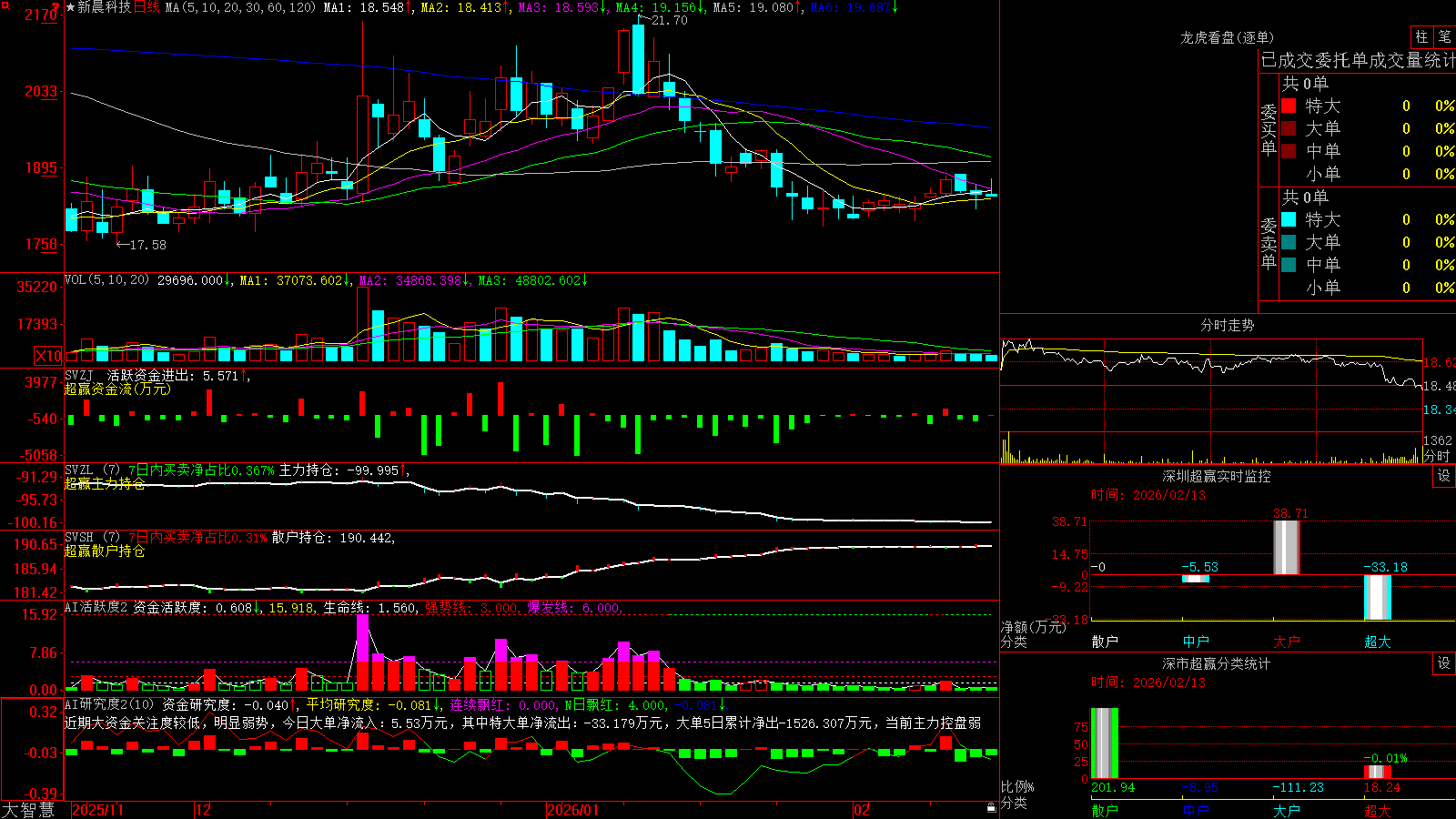This screenshot has height=819, width=1456.
Task: Click the 强势线: 3.000 label
Action: [x=472, y=608]
